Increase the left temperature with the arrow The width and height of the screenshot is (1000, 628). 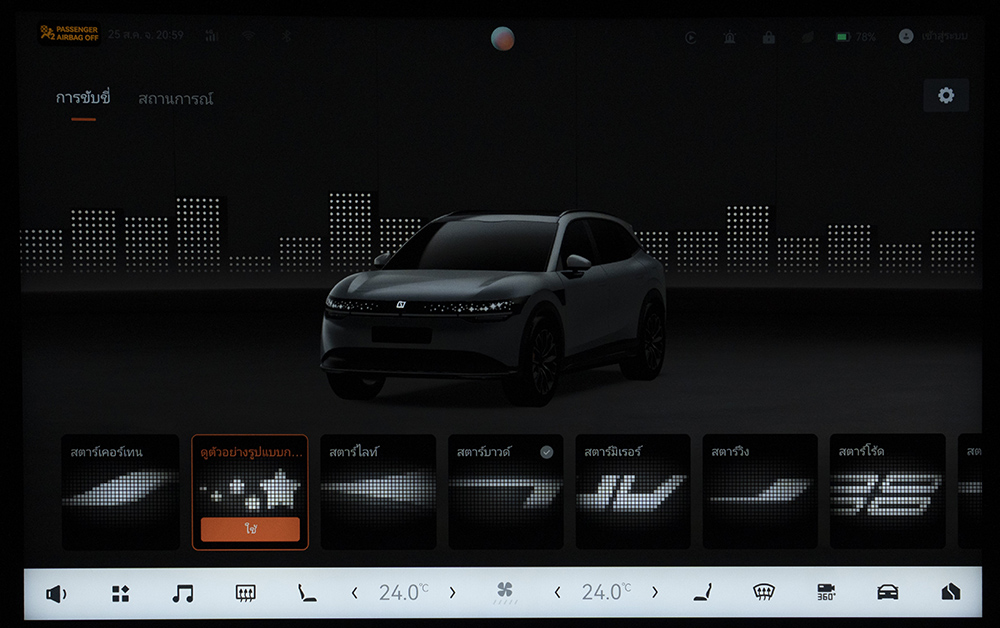[x=452, y=593]
